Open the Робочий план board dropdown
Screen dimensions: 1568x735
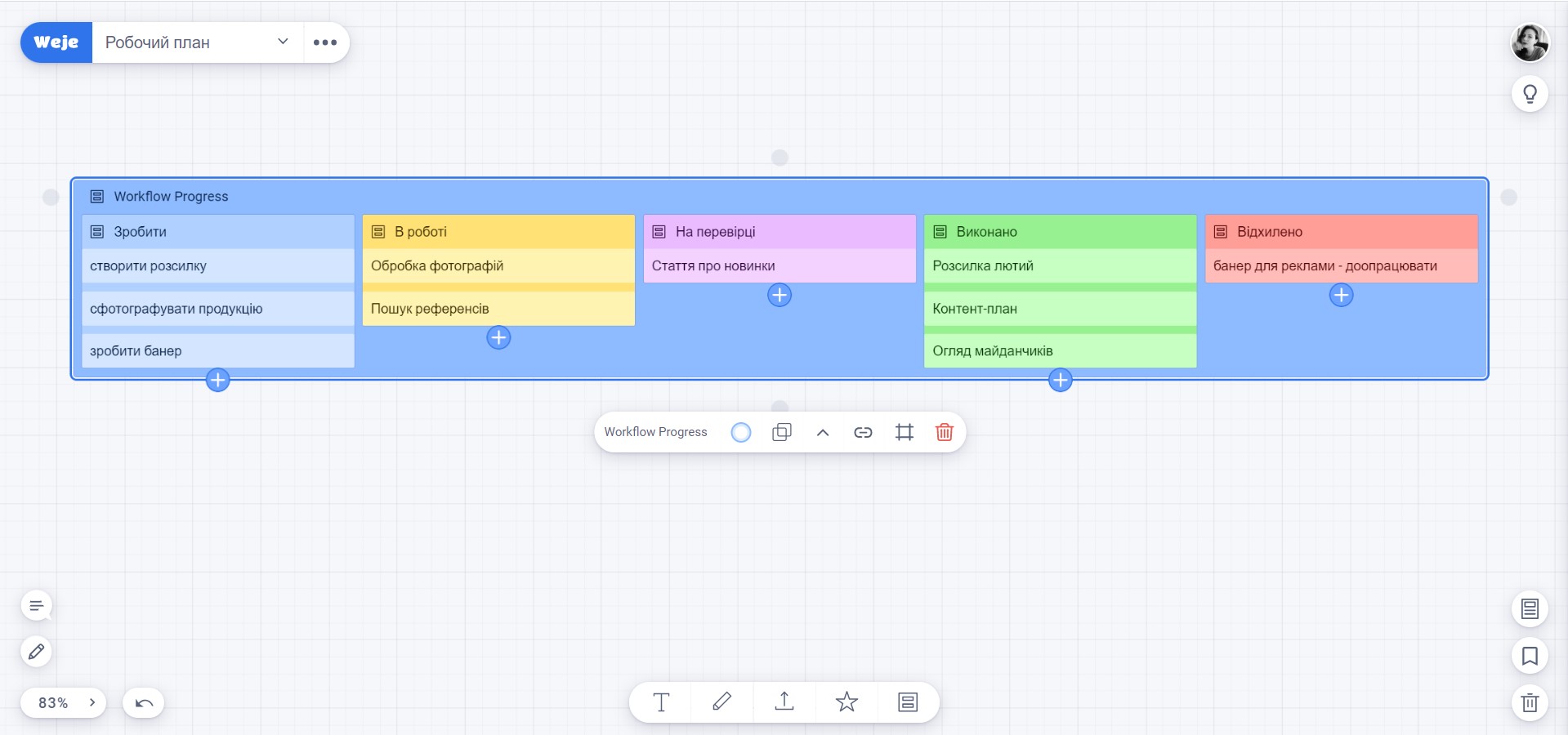tap(283, 42)
